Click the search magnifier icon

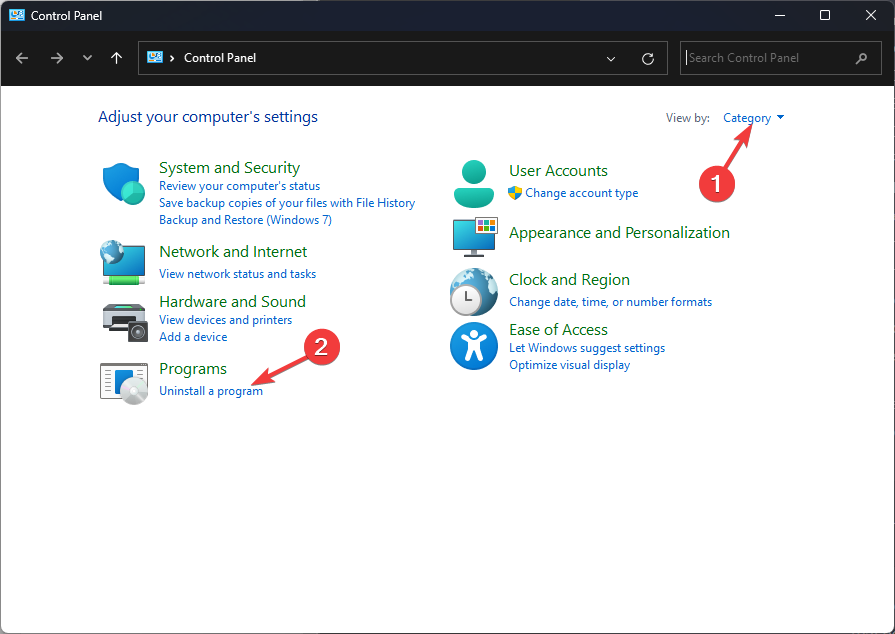click(x=861, y=58)
